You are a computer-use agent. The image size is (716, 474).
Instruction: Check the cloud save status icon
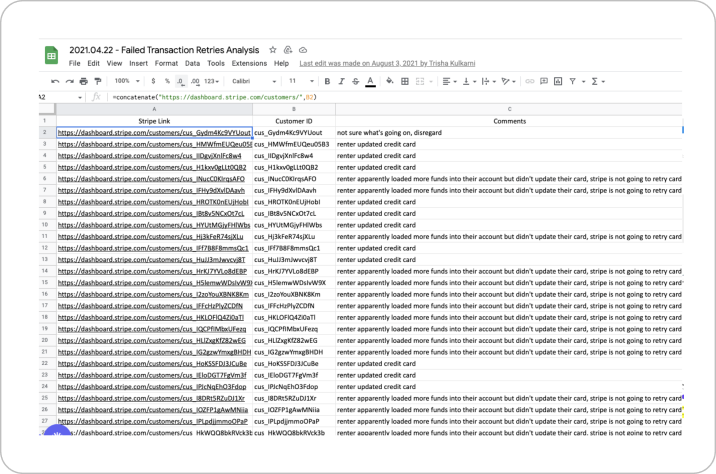pyautogui.click(x=303, y=50)
